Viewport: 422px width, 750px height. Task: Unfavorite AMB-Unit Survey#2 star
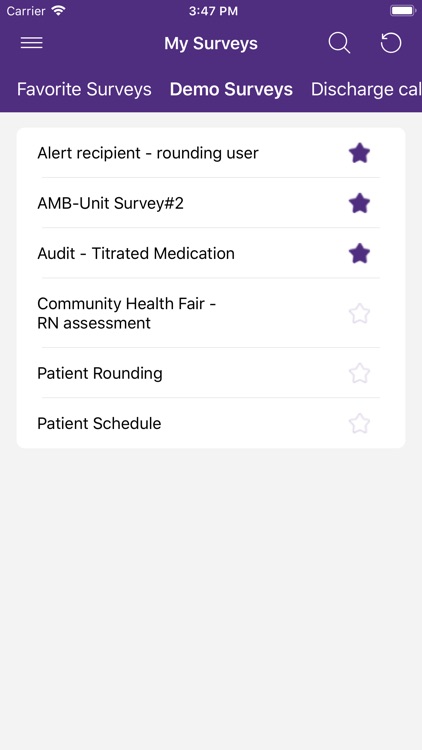[359, 203]
